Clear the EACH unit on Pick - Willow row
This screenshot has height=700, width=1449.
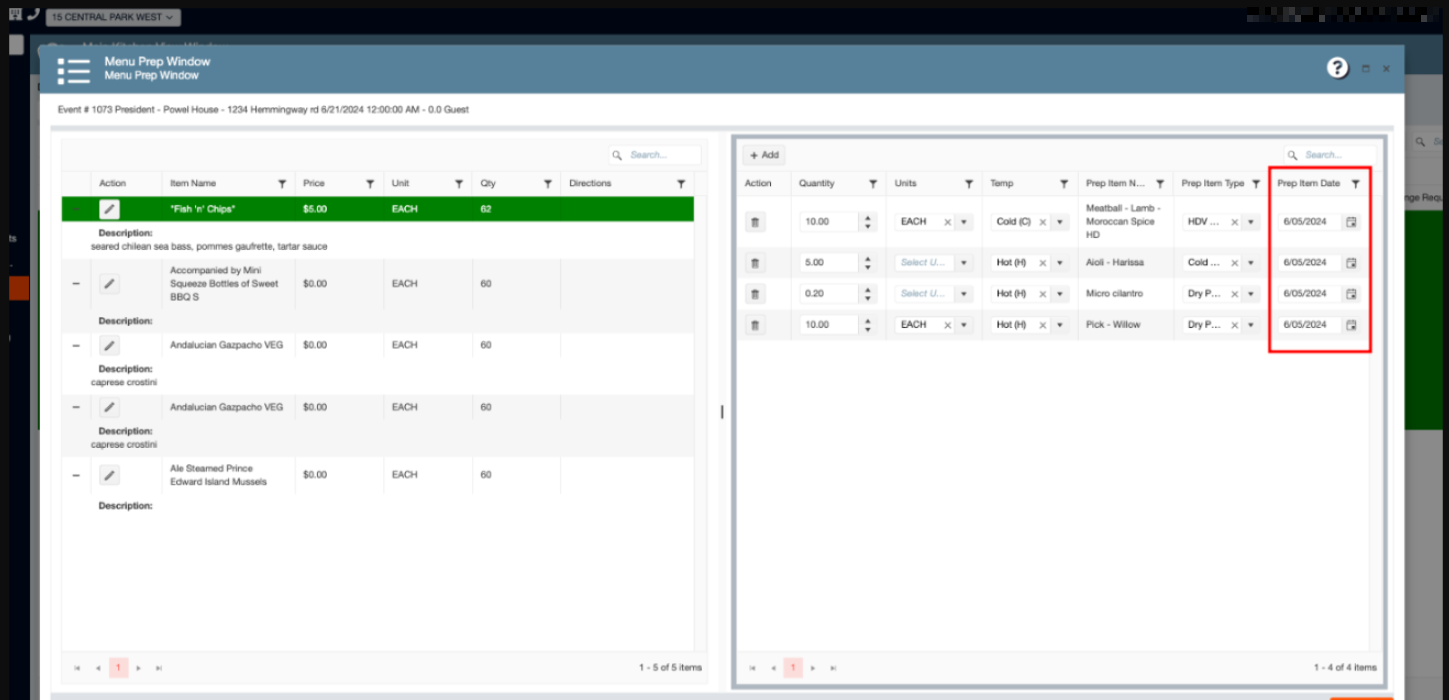click(947, 325)
